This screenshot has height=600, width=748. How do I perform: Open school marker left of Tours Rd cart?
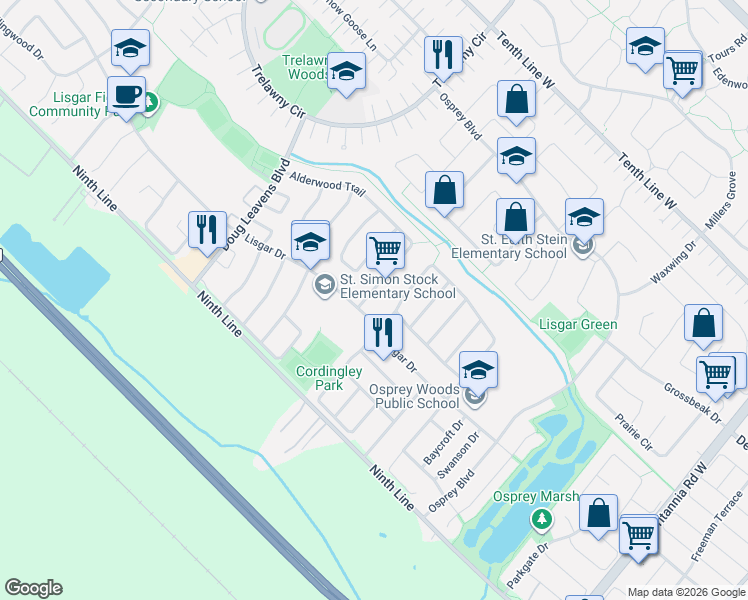click(x=645, y=48)
